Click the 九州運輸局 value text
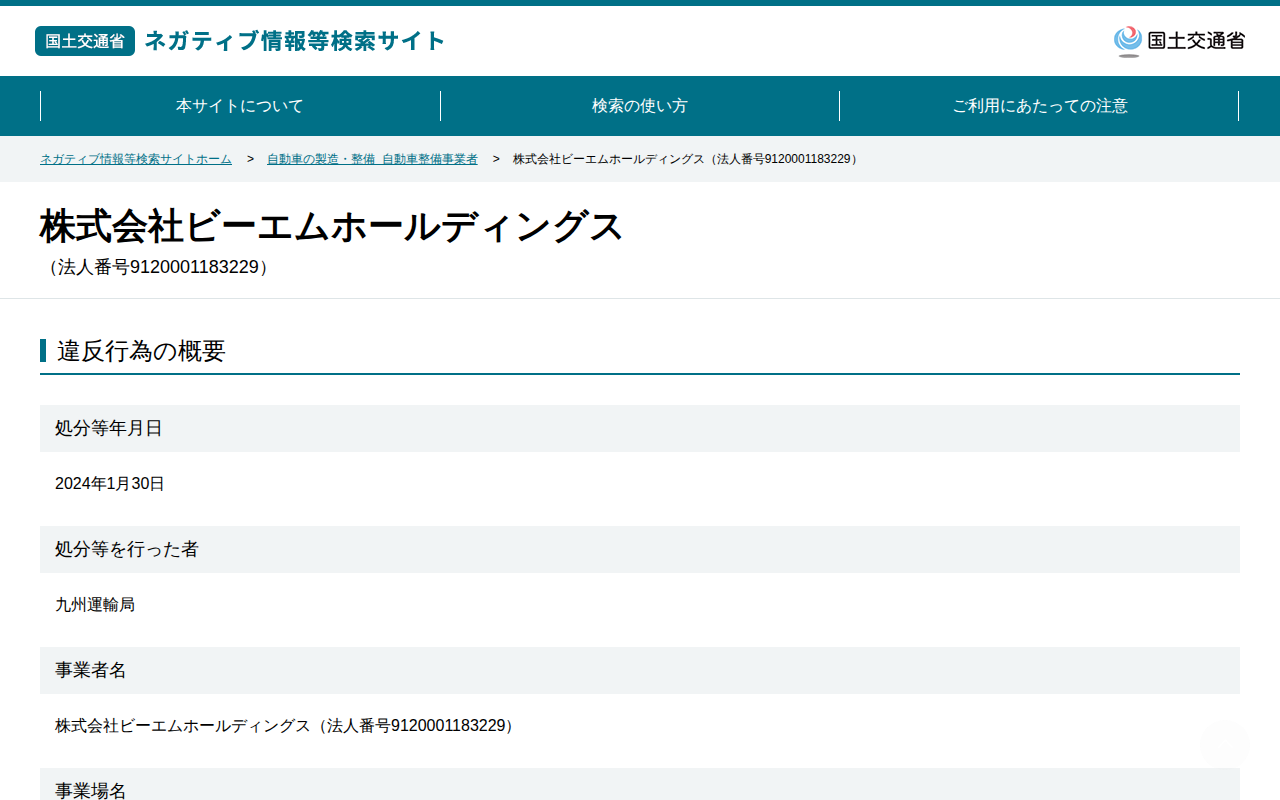 [95, 605]
